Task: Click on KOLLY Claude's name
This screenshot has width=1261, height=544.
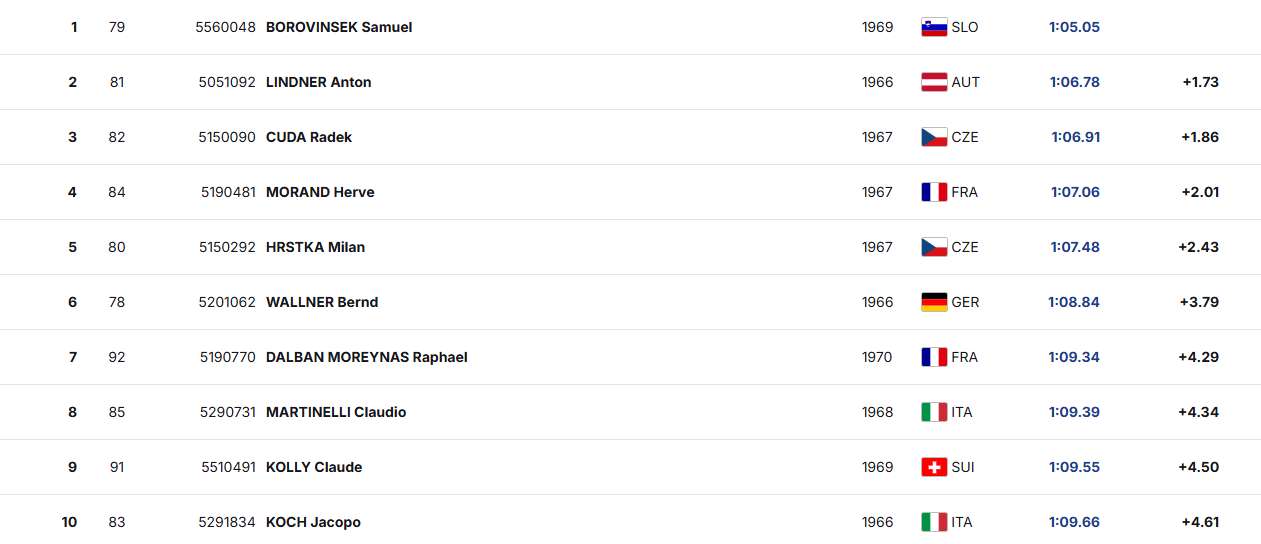Action: 314,467
